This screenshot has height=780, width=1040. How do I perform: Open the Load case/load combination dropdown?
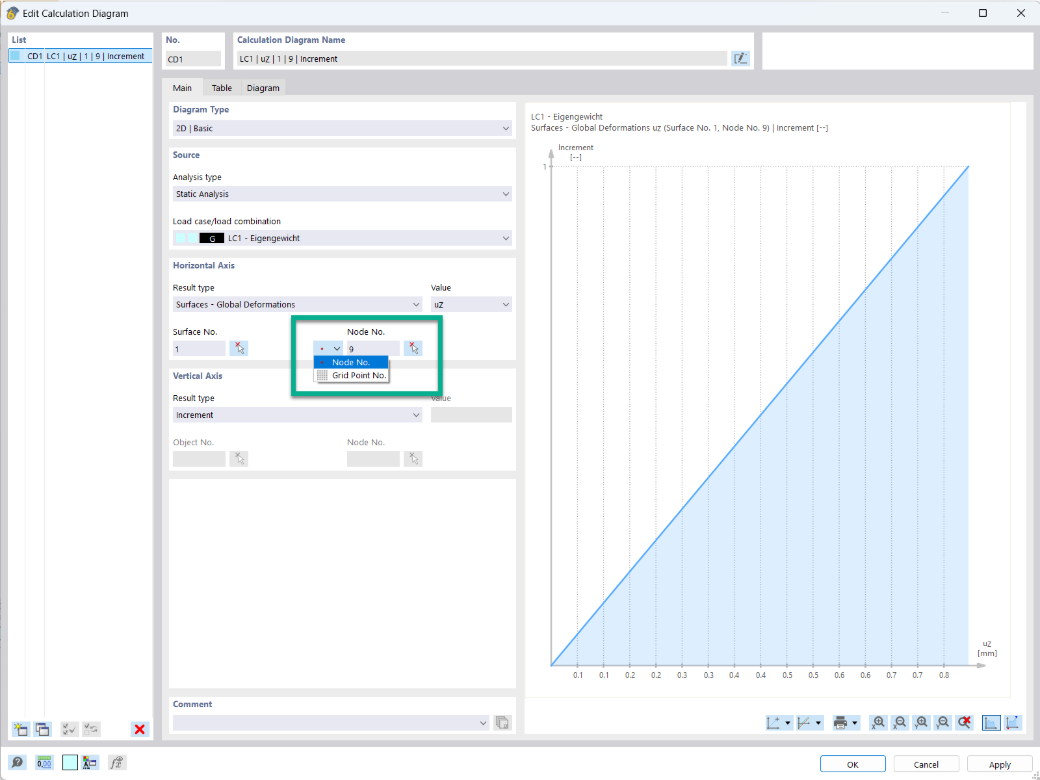click(x=342, y=238)
